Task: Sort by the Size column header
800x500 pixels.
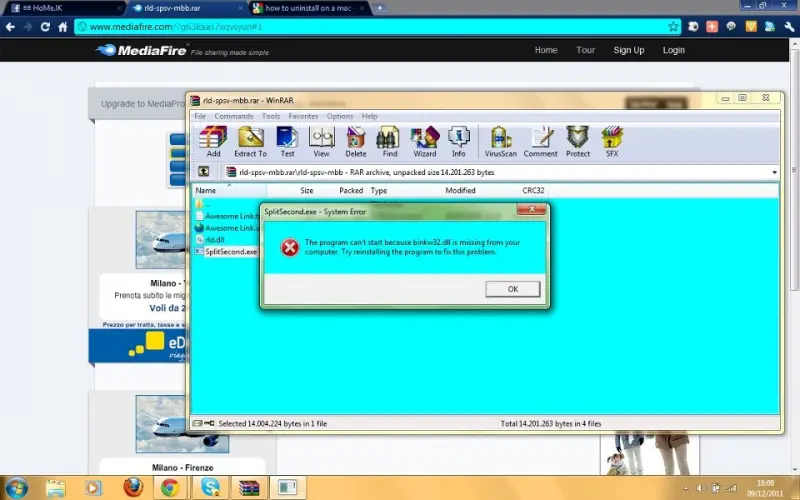Action: 306,190
